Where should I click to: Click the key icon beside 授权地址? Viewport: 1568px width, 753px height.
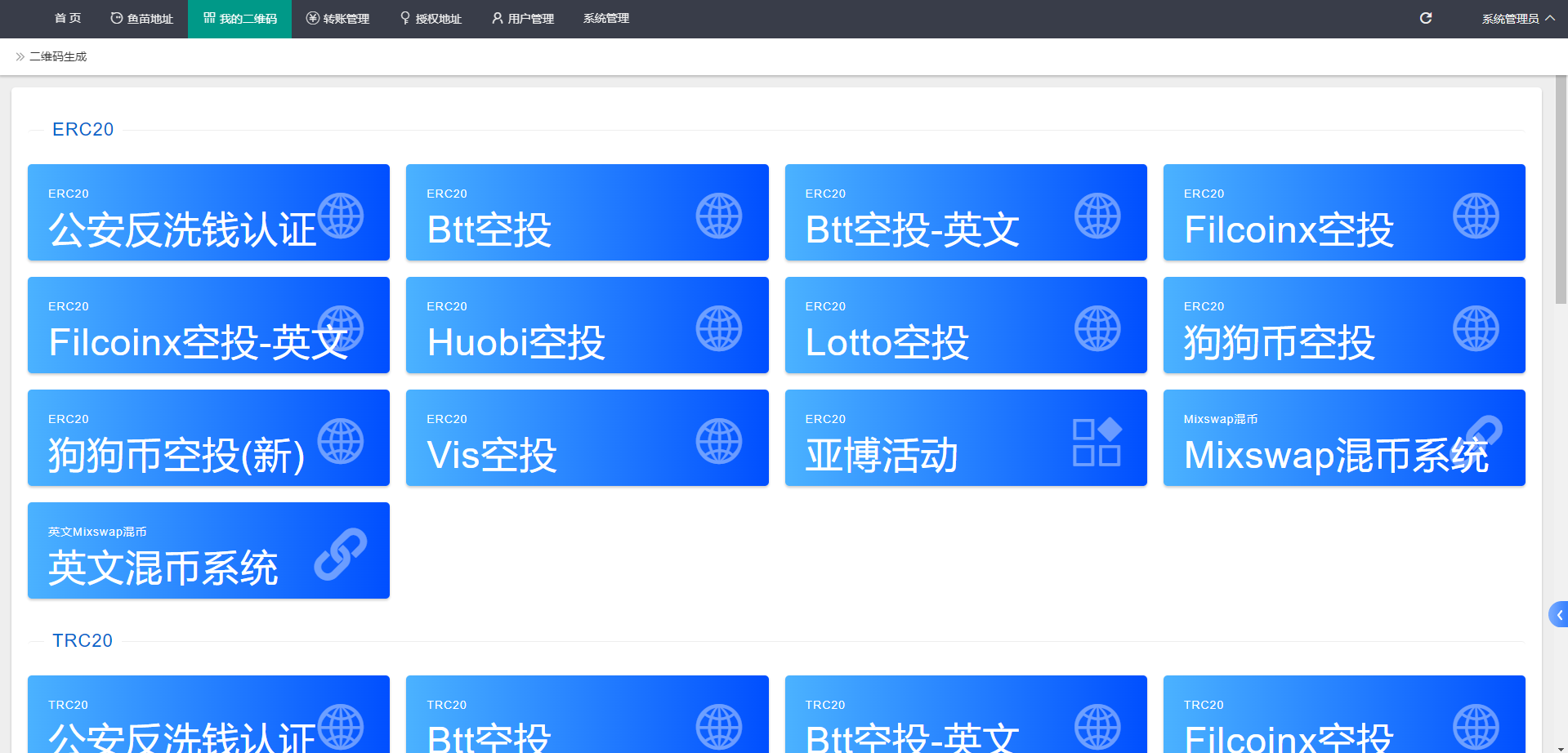tap(404, 17)
